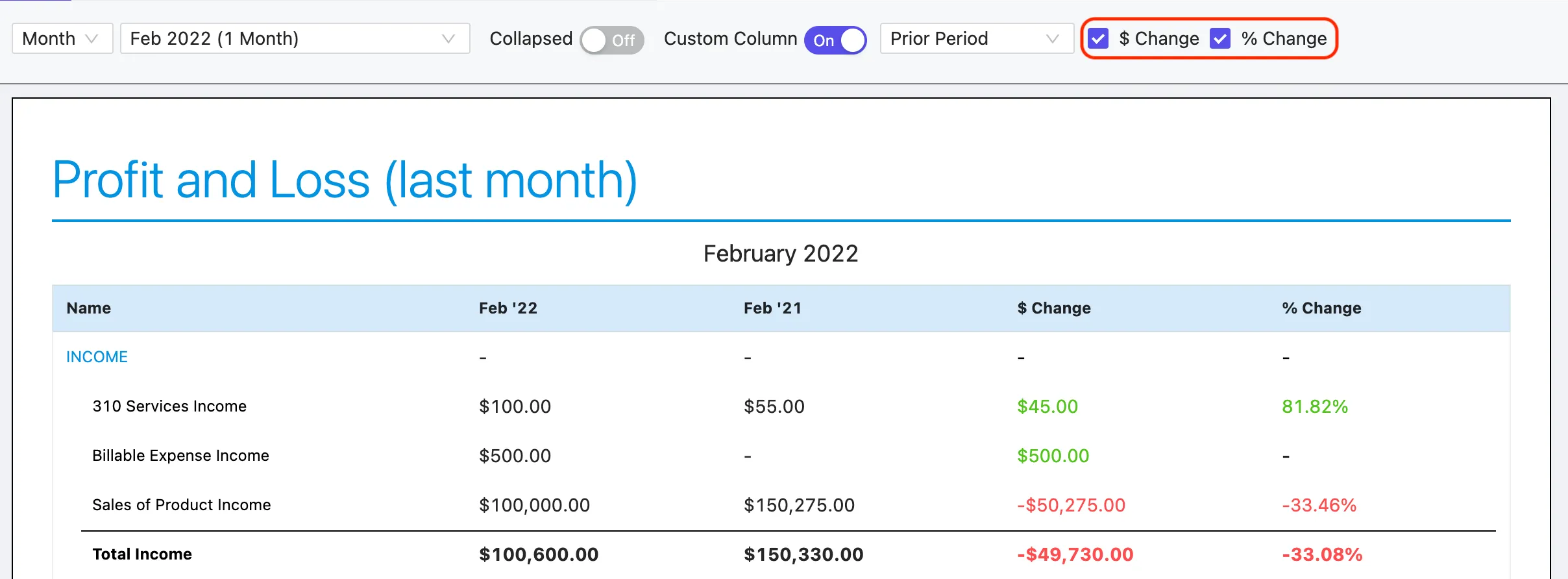The image size is (1568, 579).
Task: Click the Total Income row label
Action: tap(142, 554)
